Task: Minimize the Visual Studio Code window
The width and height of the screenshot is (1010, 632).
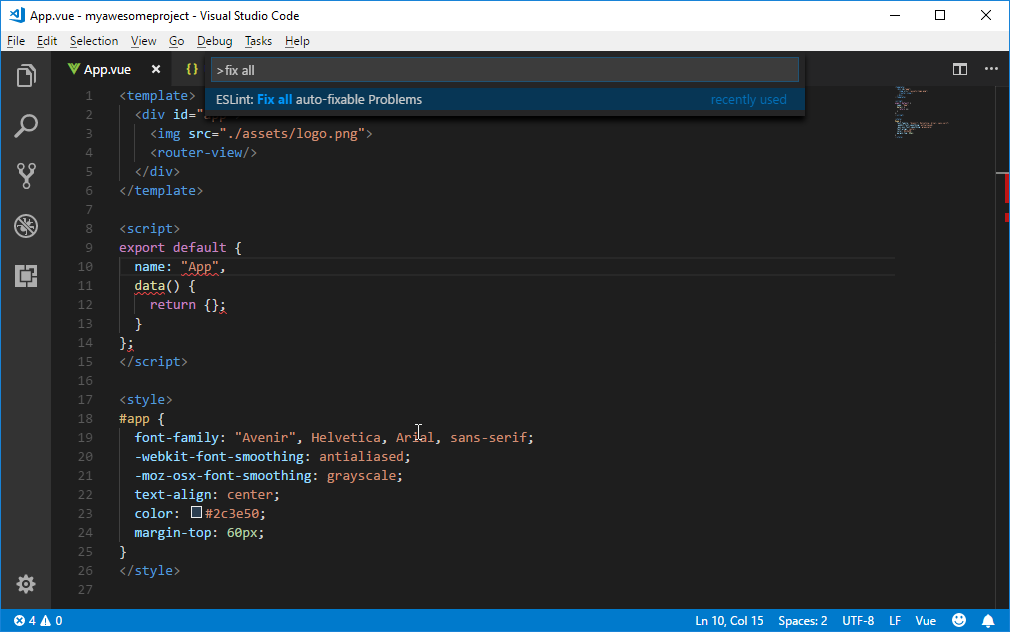Action: coord(895,15)
